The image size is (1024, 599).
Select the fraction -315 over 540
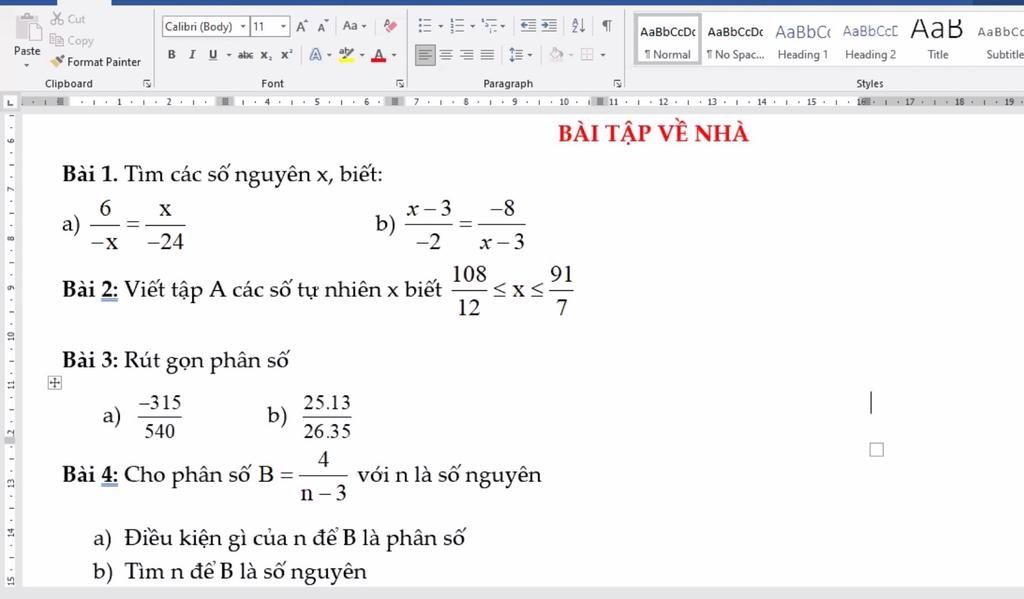160,417
